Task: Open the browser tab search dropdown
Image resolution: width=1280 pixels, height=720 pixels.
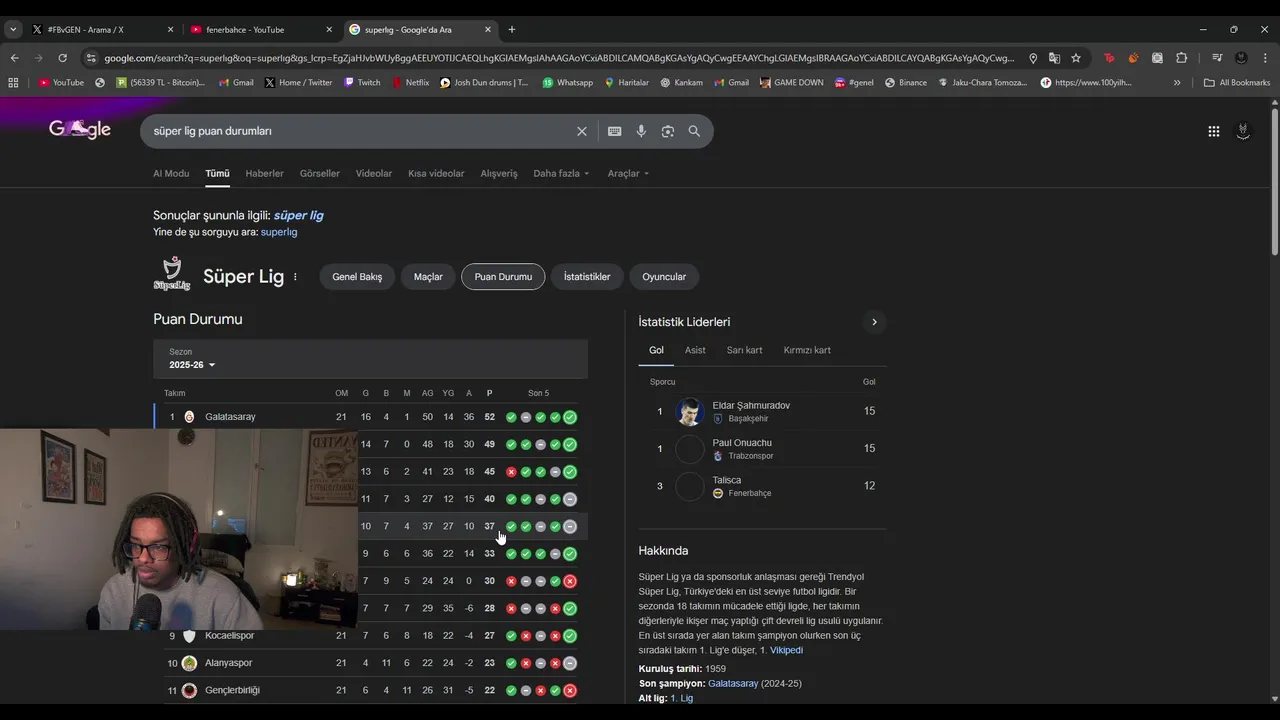Action: [x=13, y=30]
